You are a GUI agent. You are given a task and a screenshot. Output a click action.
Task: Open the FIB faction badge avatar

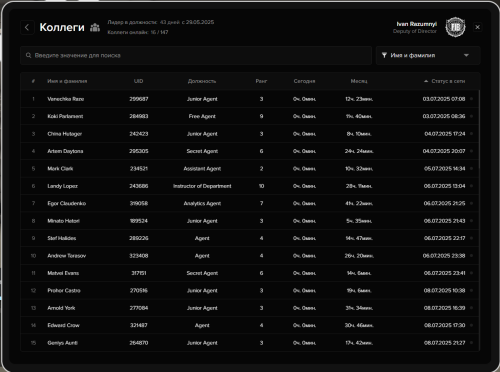pyautogui.click(x=455, y=27)
